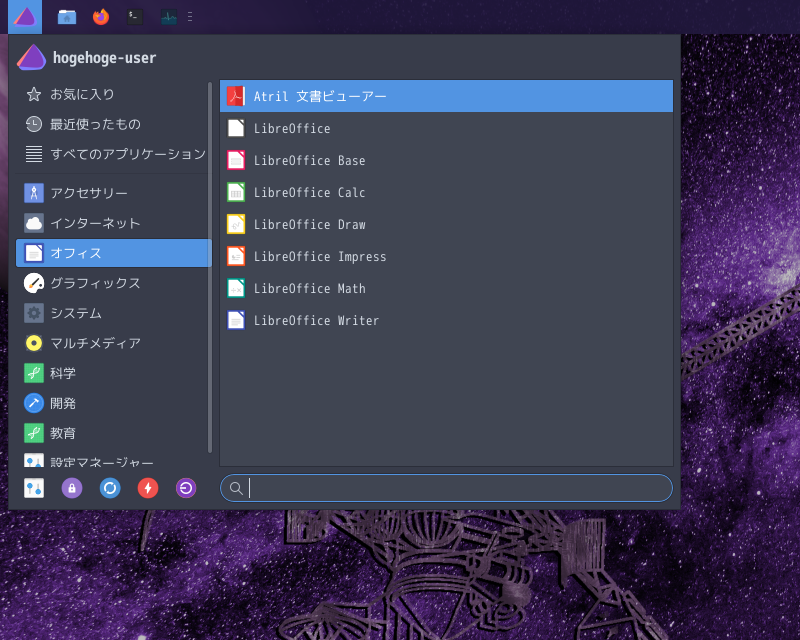
Task: Open LibreOffice Impress
Action: [446, 256]
